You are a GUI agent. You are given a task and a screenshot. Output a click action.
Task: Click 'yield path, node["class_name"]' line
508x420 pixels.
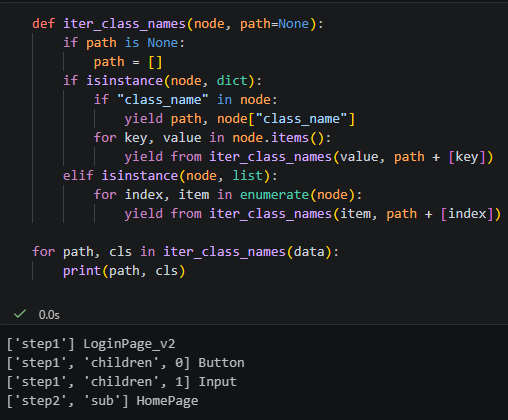[x=240, y=119]
